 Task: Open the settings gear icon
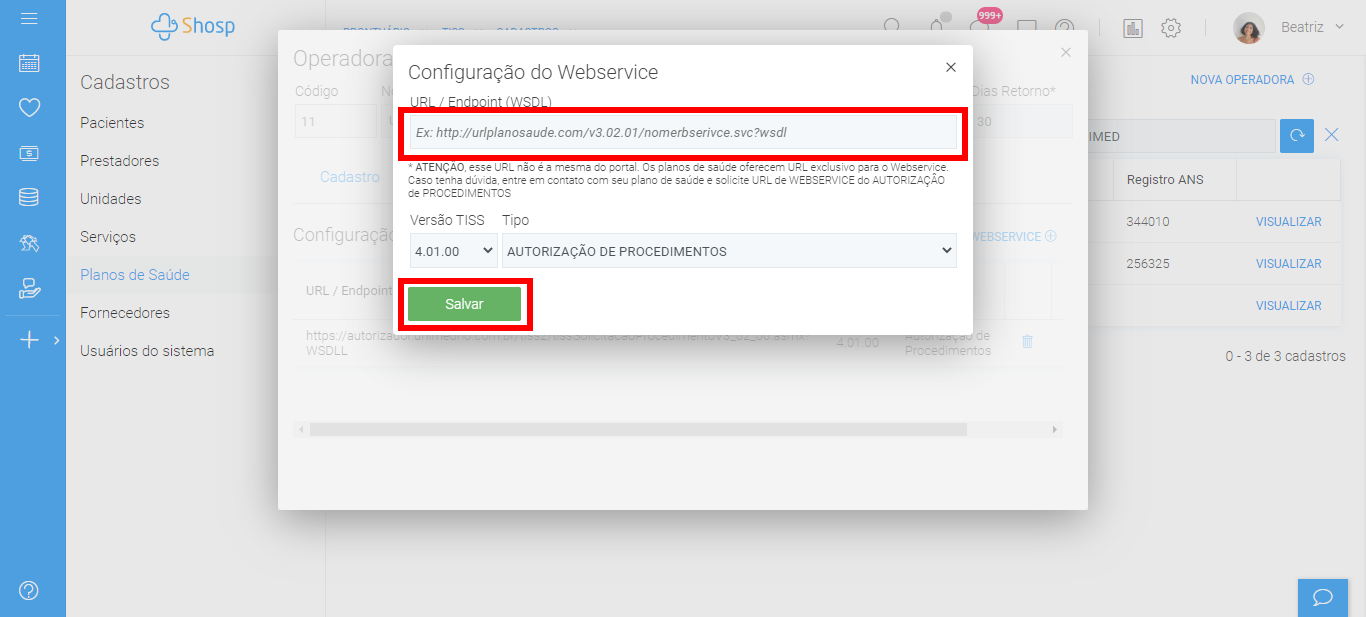(1171, 28)
